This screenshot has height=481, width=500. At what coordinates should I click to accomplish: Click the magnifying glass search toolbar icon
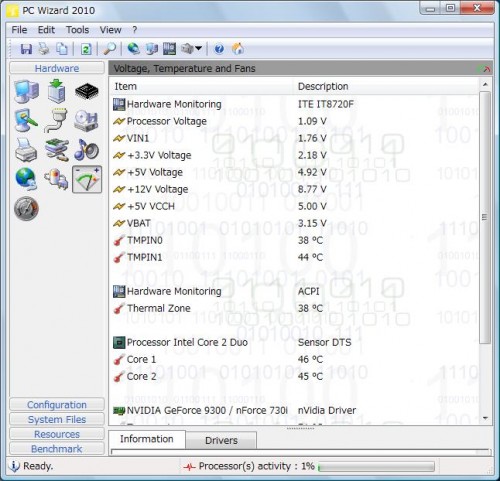109,49
